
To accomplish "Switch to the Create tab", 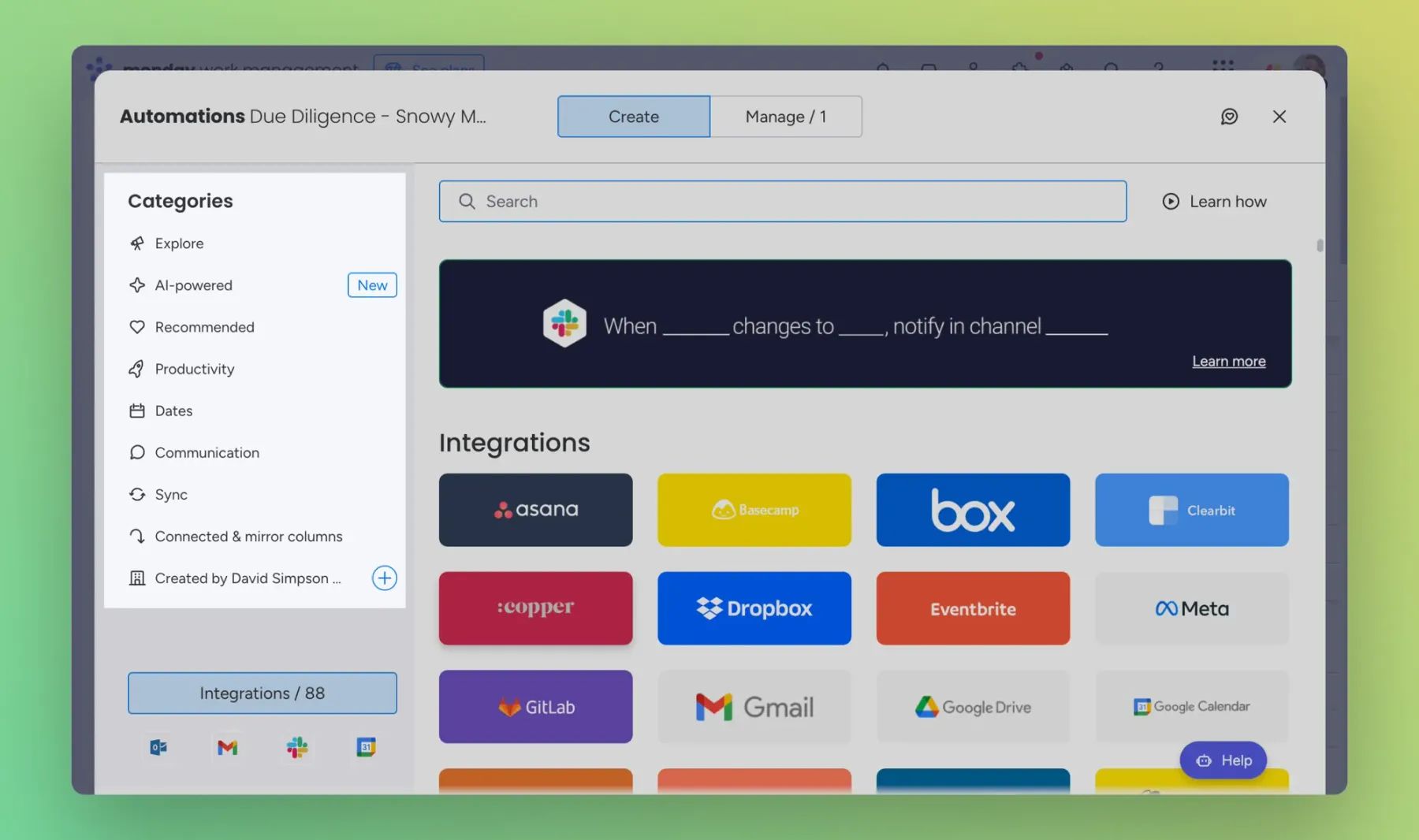I will click(632, 116).
